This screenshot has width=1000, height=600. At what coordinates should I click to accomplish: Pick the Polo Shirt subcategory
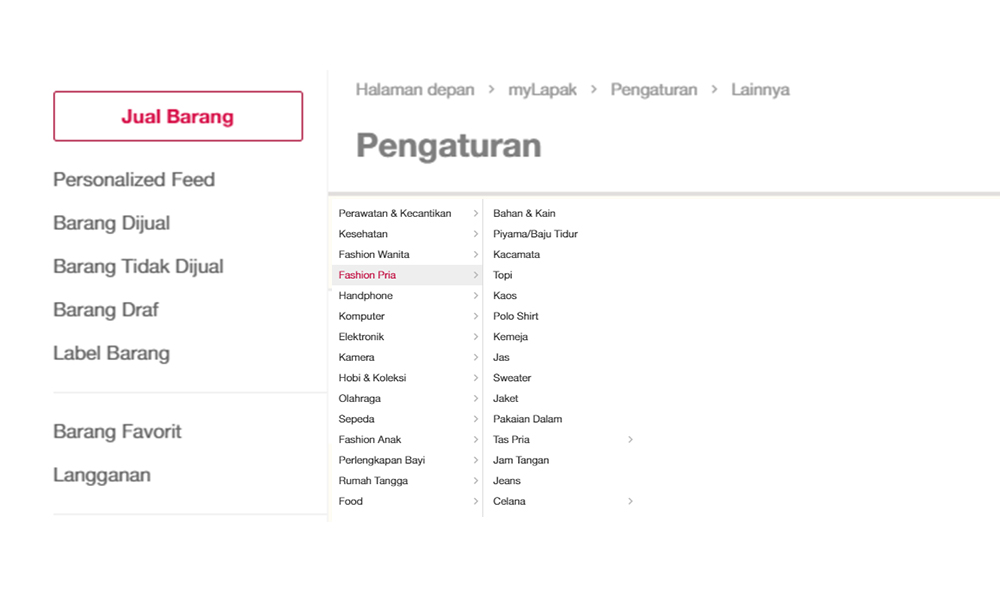(515, 316)
